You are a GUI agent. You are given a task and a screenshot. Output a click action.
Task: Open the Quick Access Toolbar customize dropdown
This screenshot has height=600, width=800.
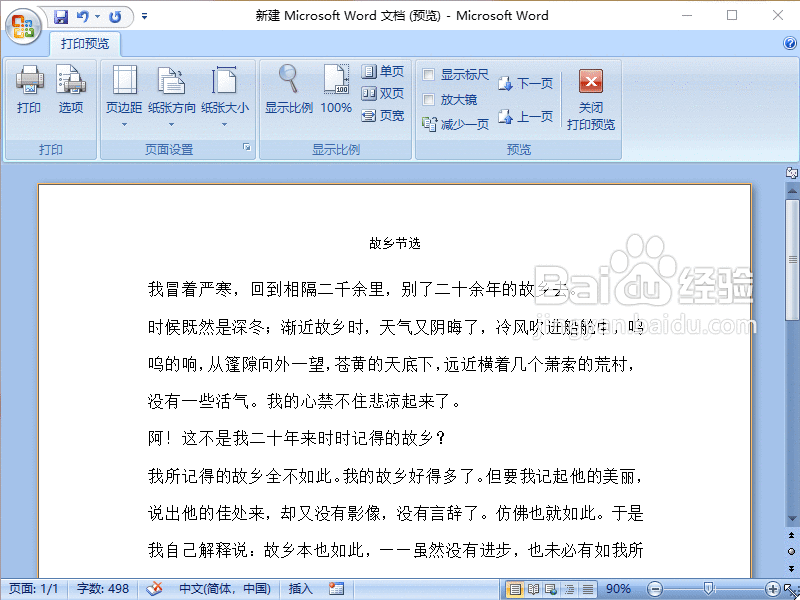pyautogui.click(x=142, y=16)
